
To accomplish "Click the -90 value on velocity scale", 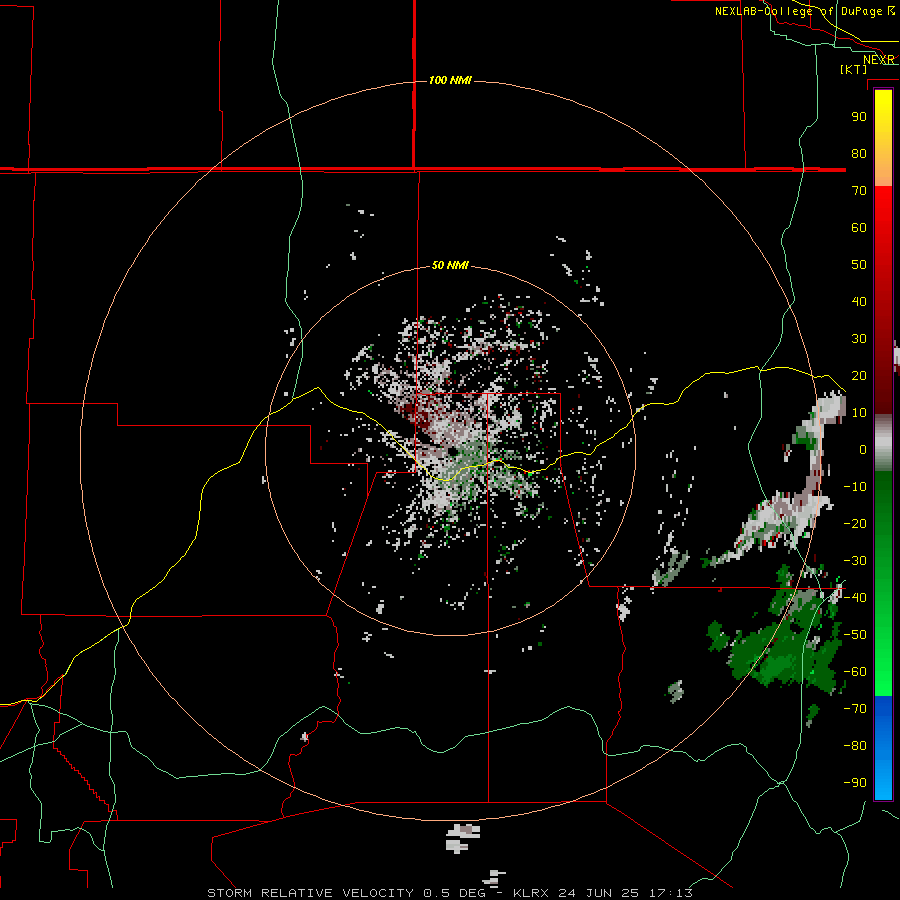I will (855, 782).
